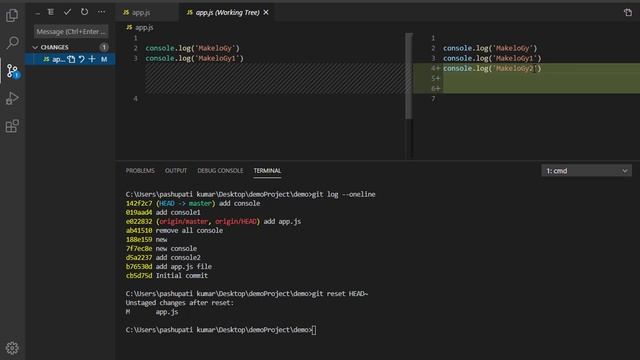Open the Manage gear settings icon

(12, 348)
